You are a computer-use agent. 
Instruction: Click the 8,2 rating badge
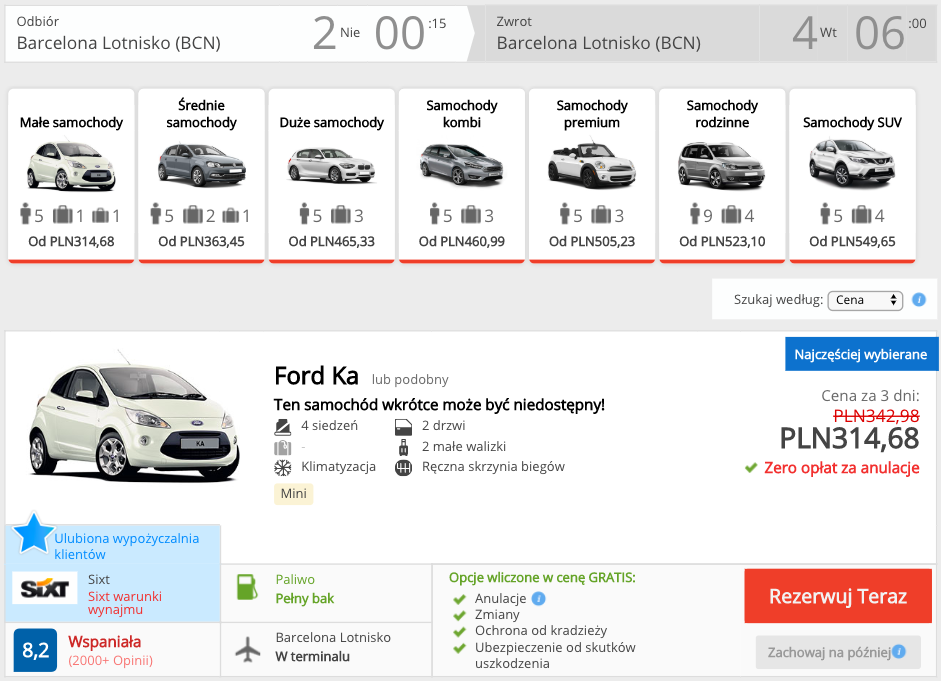pyautogui.click(x=35, y=650)
